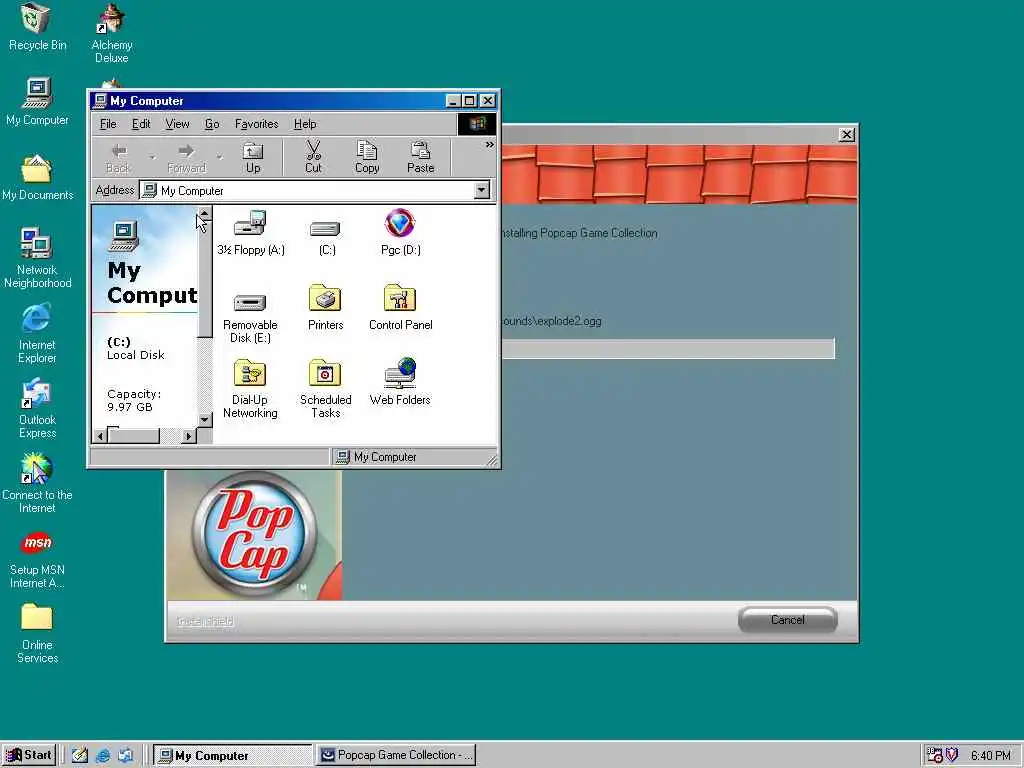Click the Forward toolbar button
Viewport: 1024px width, 768px height.
(186, 158)
